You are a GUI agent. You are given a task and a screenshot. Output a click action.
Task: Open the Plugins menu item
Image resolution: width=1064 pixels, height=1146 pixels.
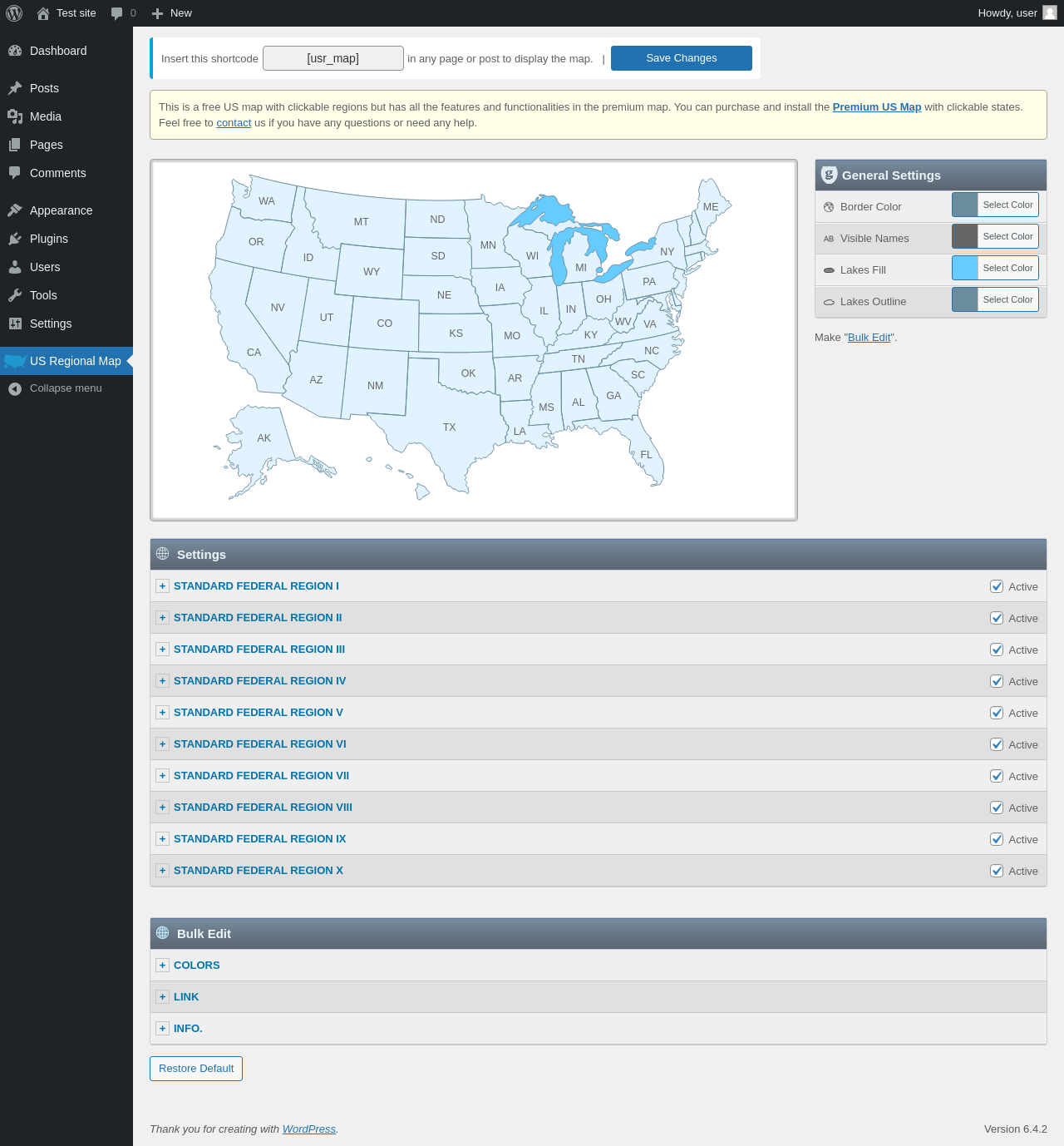point(66,239)
